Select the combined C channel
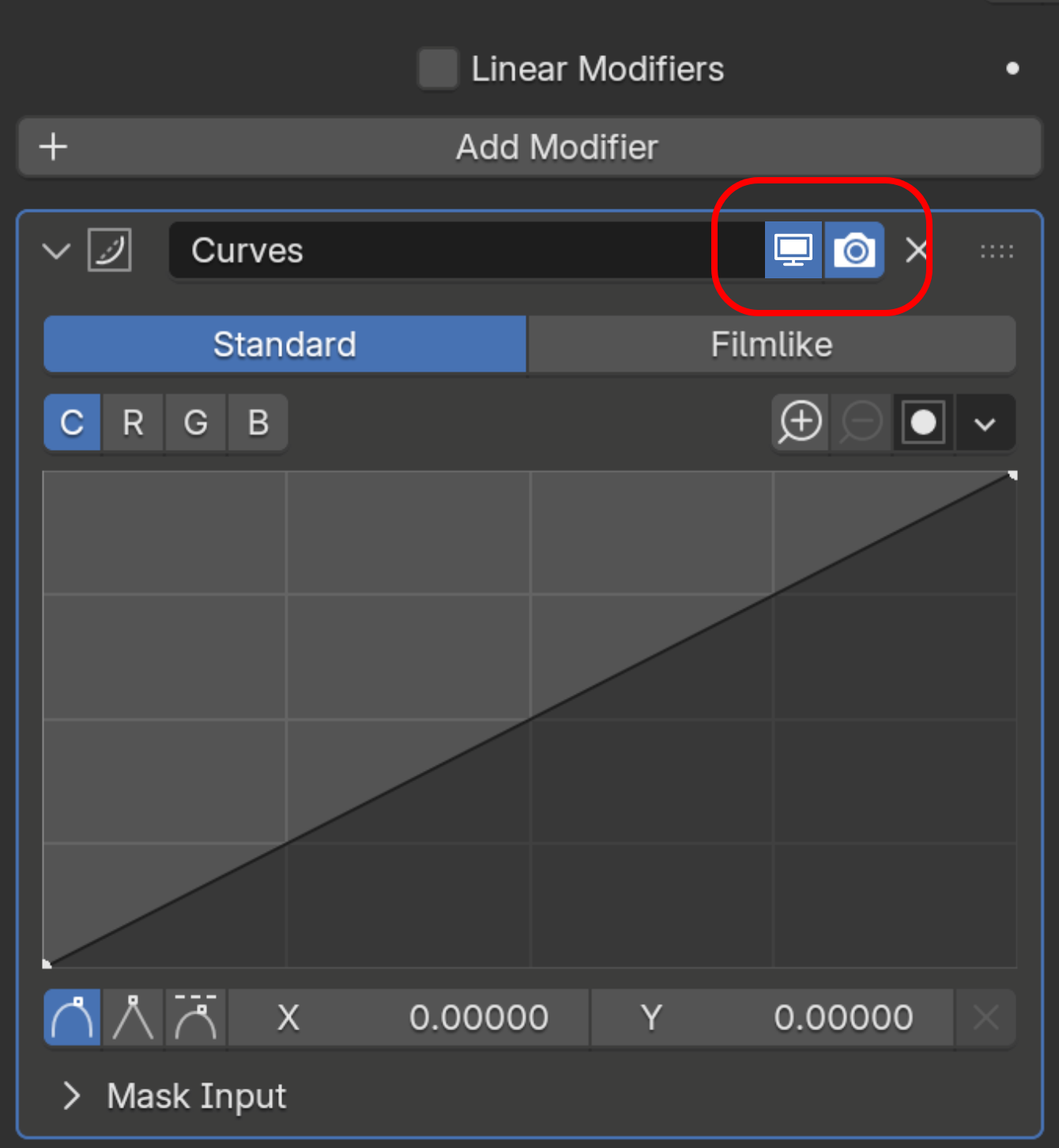 point(72,423)
